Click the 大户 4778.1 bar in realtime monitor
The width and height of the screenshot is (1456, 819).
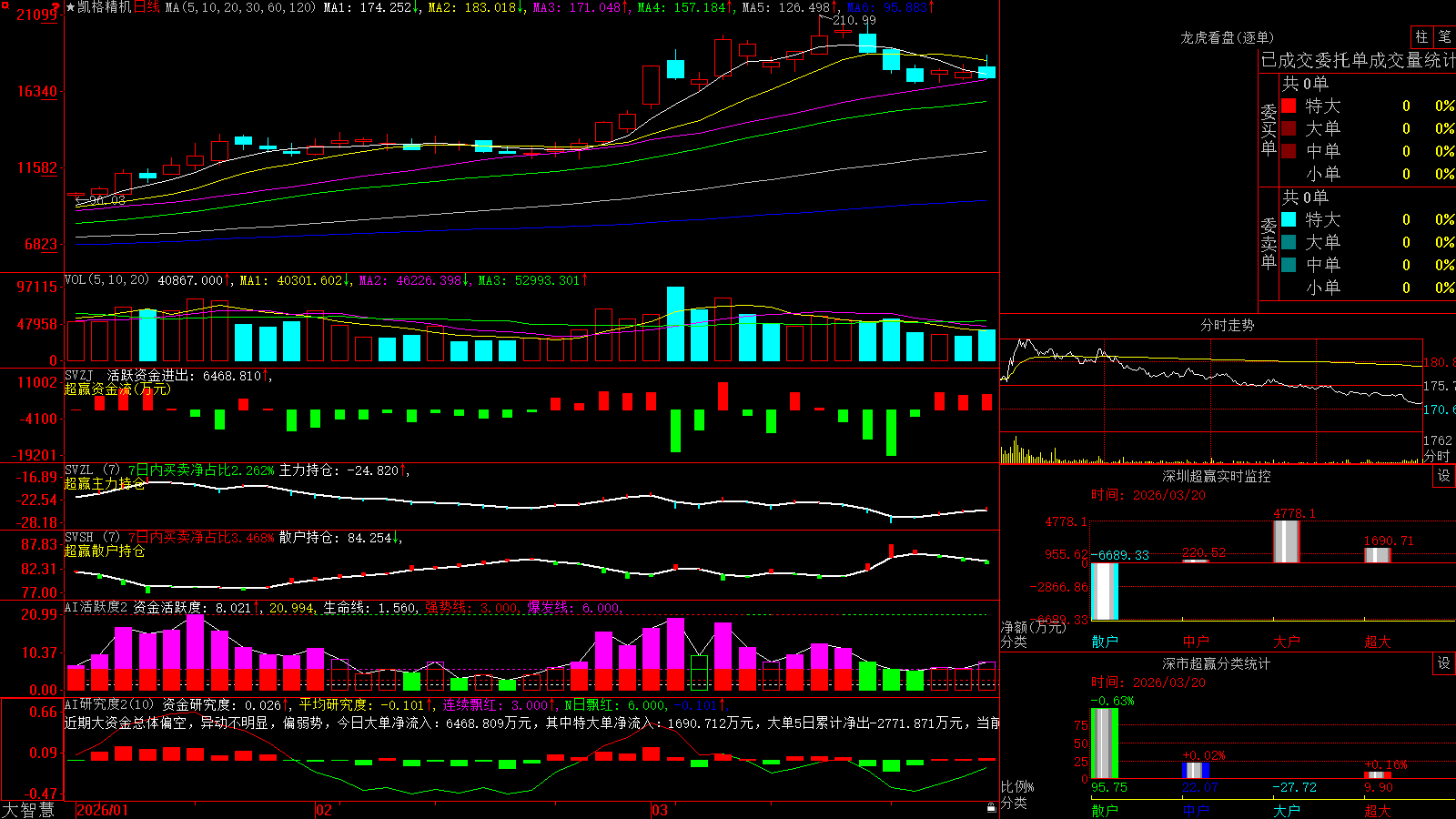(x=1286, y=541)
